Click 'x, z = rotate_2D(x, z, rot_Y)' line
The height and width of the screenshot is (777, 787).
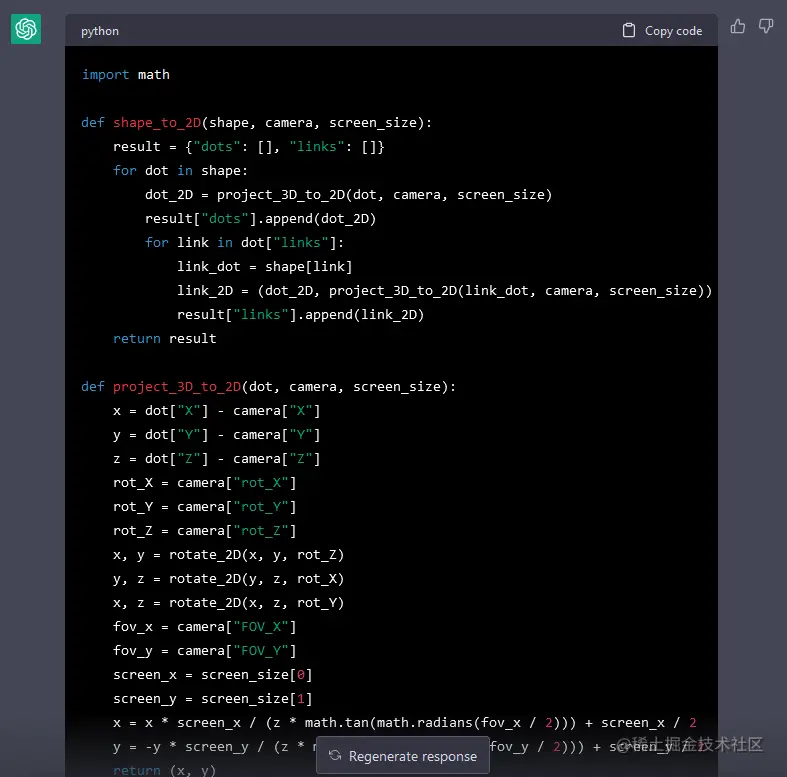coord(228,603)
